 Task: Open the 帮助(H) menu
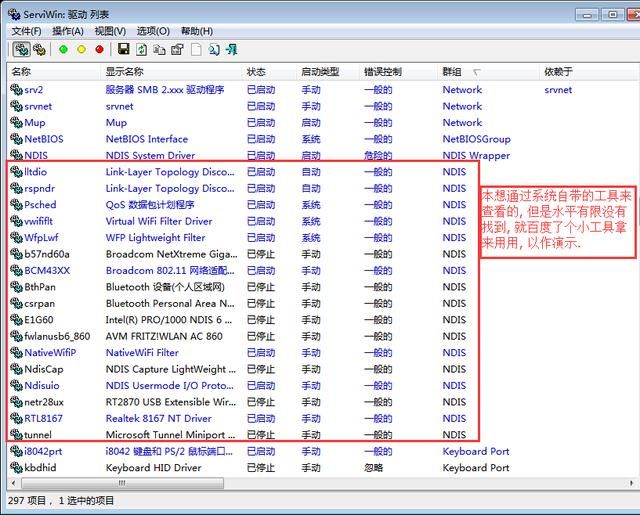pyautogui.click(x=197, y=31)
